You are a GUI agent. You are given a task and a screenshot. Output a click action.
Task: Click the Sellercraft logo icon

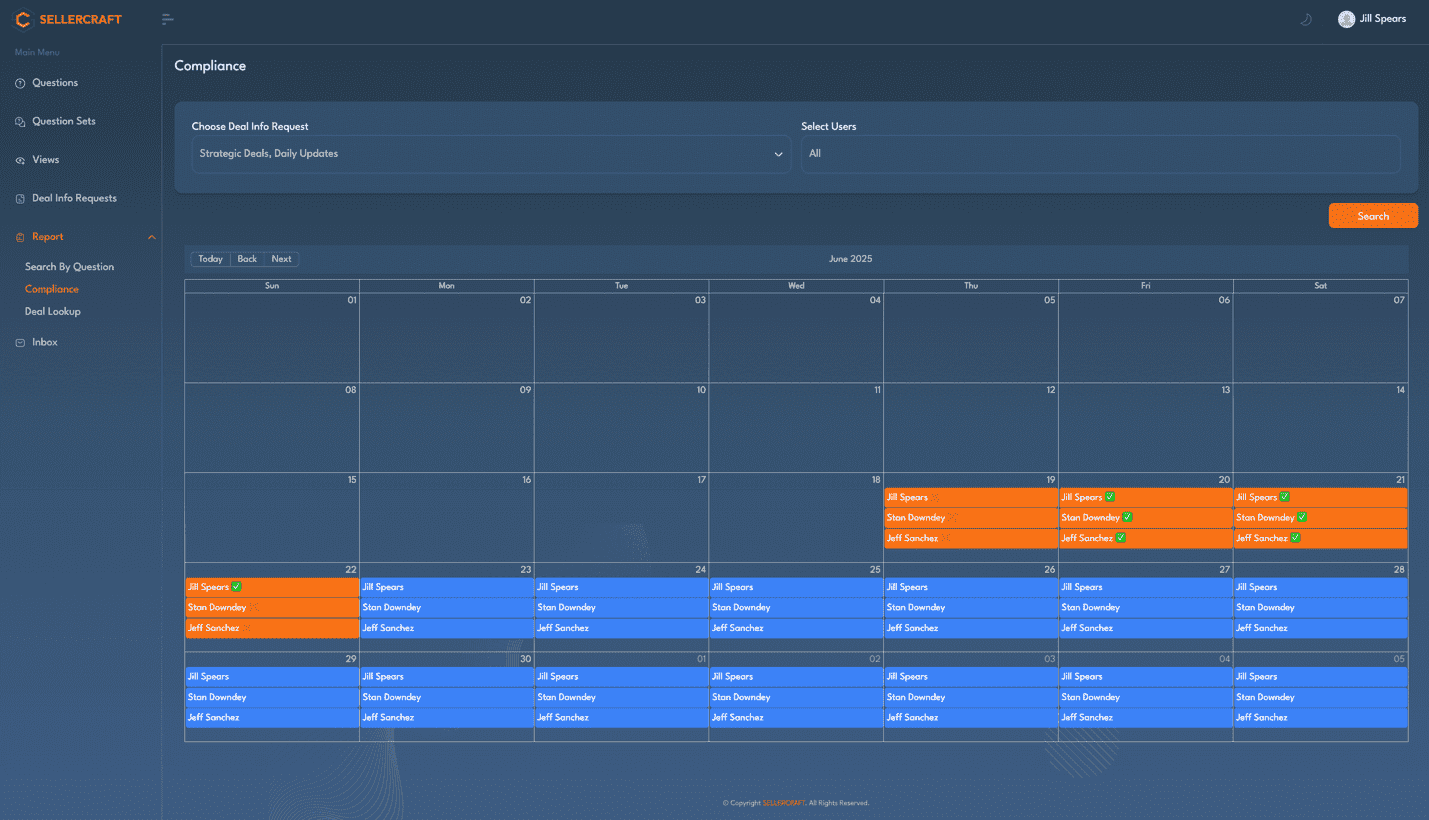[23, 19]
